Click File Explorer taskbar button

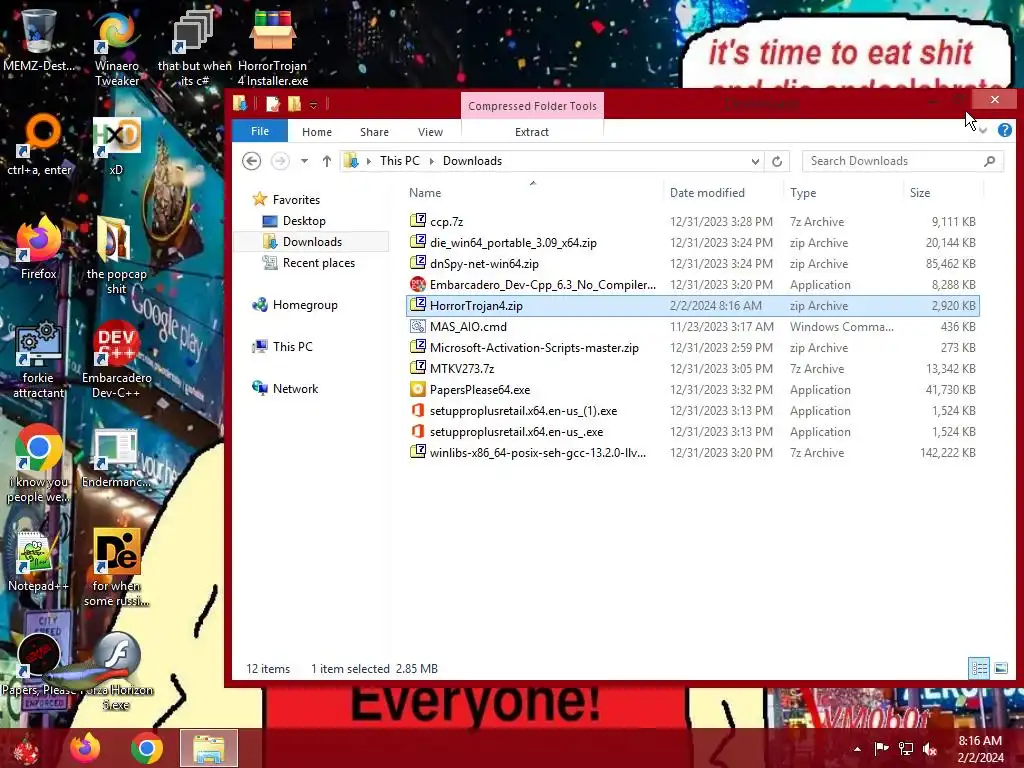point(209,748)
